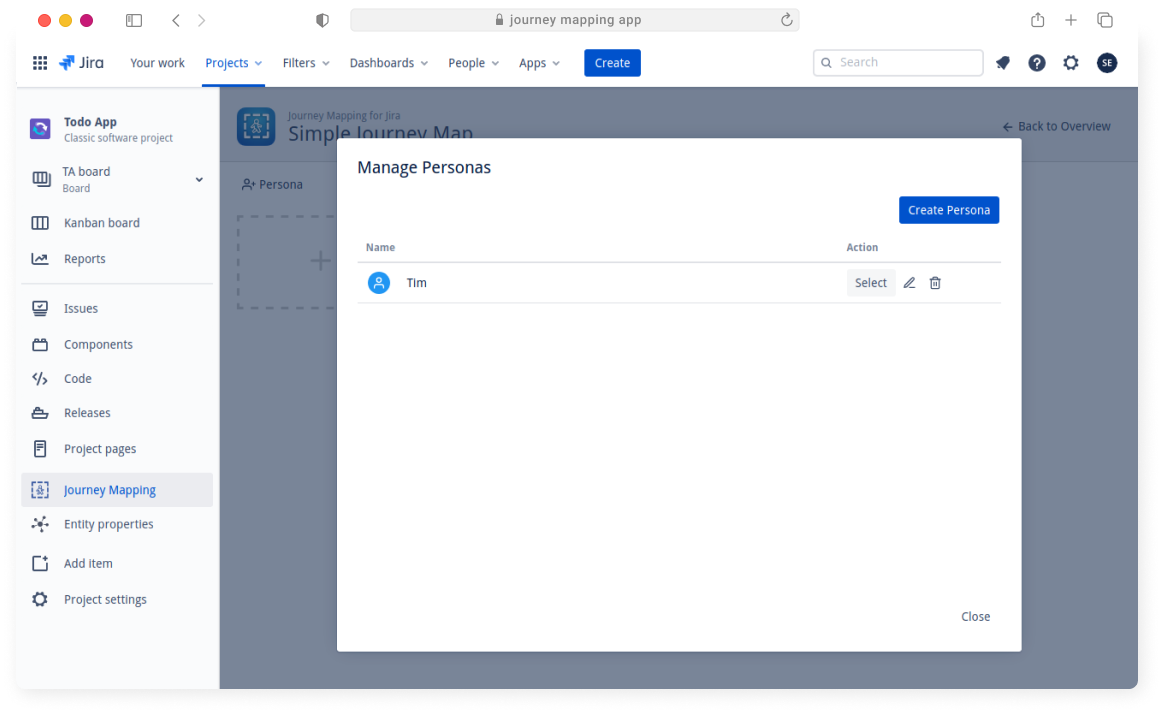Click the Manage Personas dialog title
This screenshot has height=713, width=1162.
(424, 168)
